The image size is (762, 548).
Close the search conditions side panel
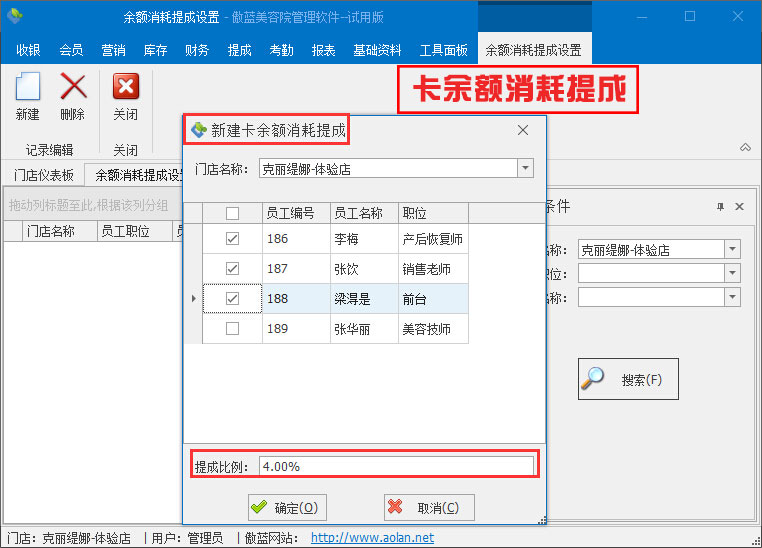(x=740, y=206)
